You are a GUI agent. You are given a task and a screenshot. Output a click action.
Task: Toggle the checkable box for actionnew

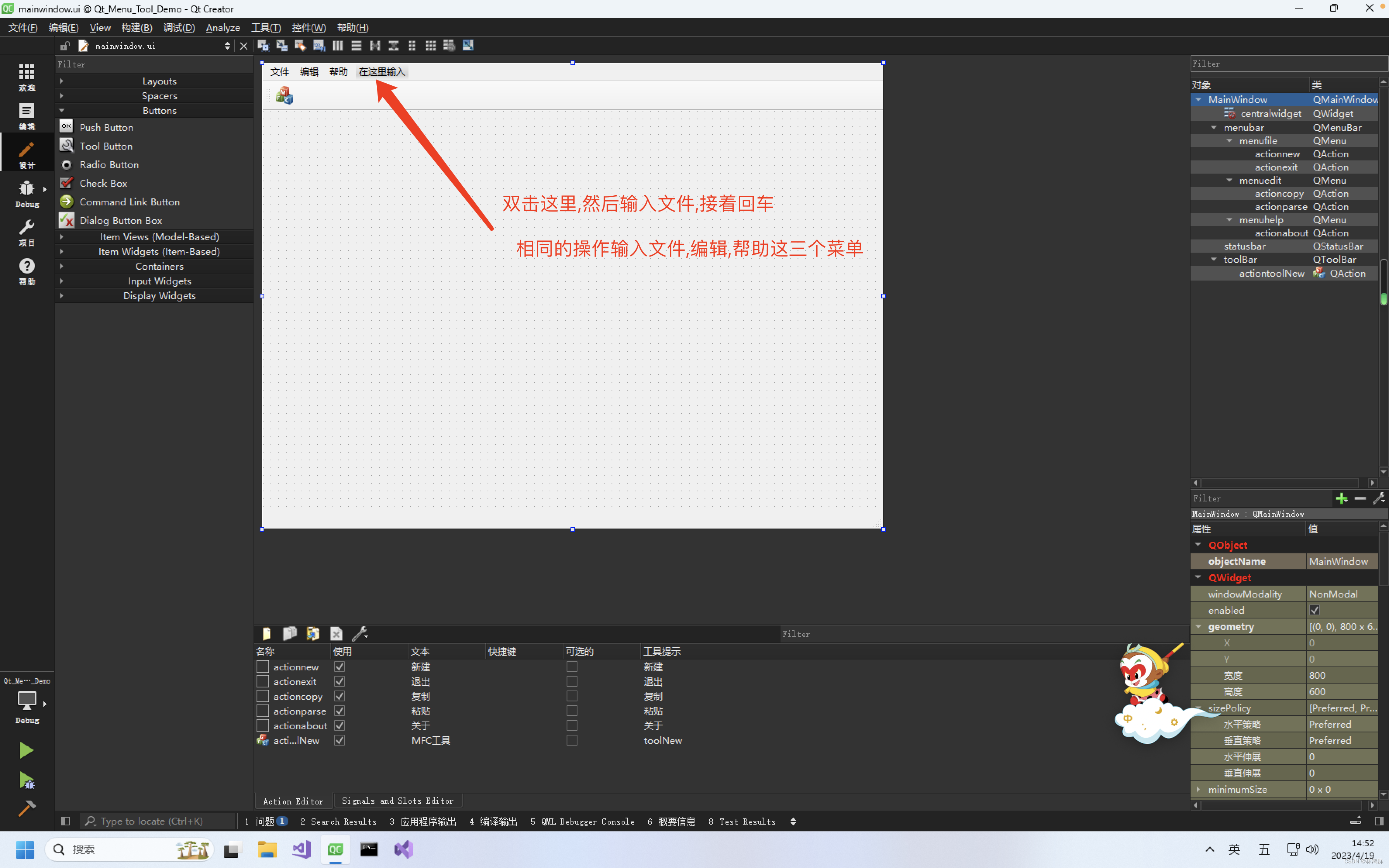click(572, 666)
